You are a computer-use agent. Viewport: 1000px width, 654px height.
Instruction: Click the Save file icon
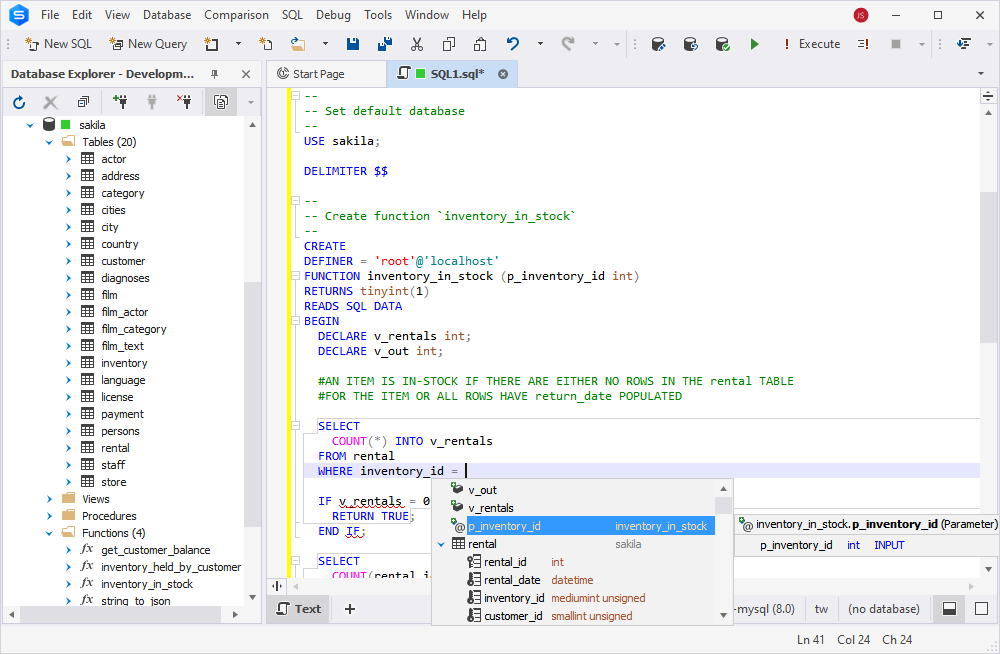352,44
